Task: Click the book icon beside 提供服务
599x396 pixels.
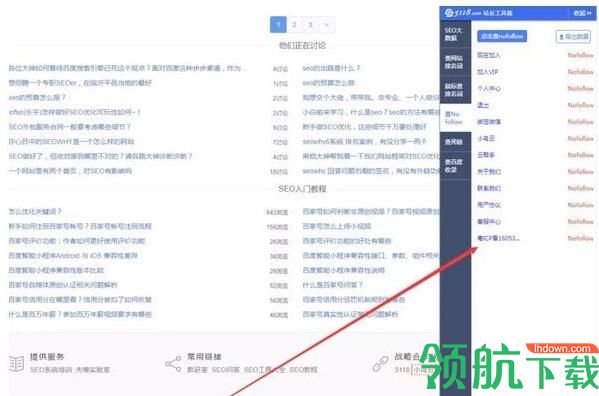Action: point(16,364)
